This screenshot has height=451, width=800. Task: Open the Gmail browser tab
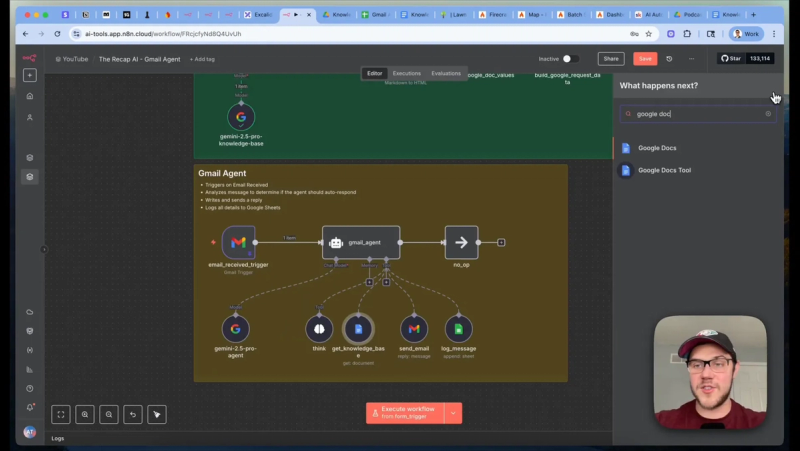375,15
